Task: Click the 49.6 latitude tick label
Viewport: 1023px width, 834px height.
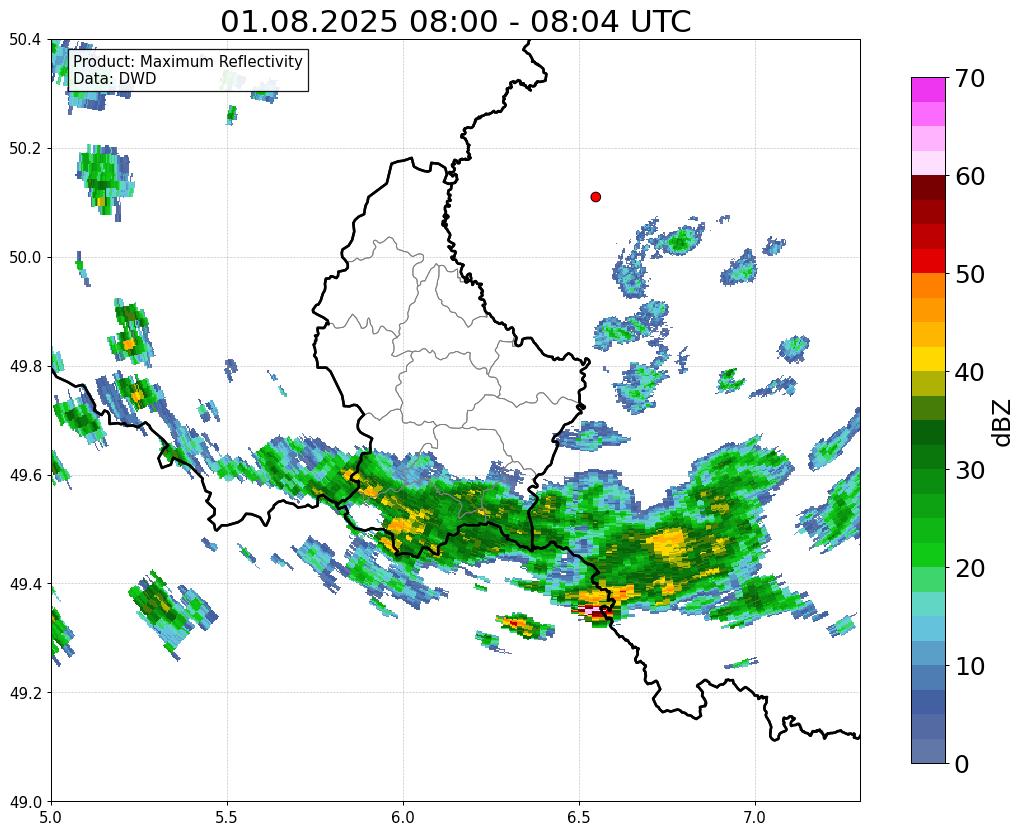Action: pos(25,475)
